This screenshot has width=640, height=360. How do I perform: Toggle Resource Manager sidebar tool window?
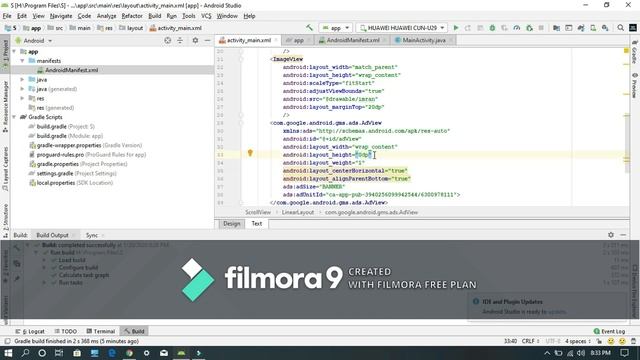point(5,106)
